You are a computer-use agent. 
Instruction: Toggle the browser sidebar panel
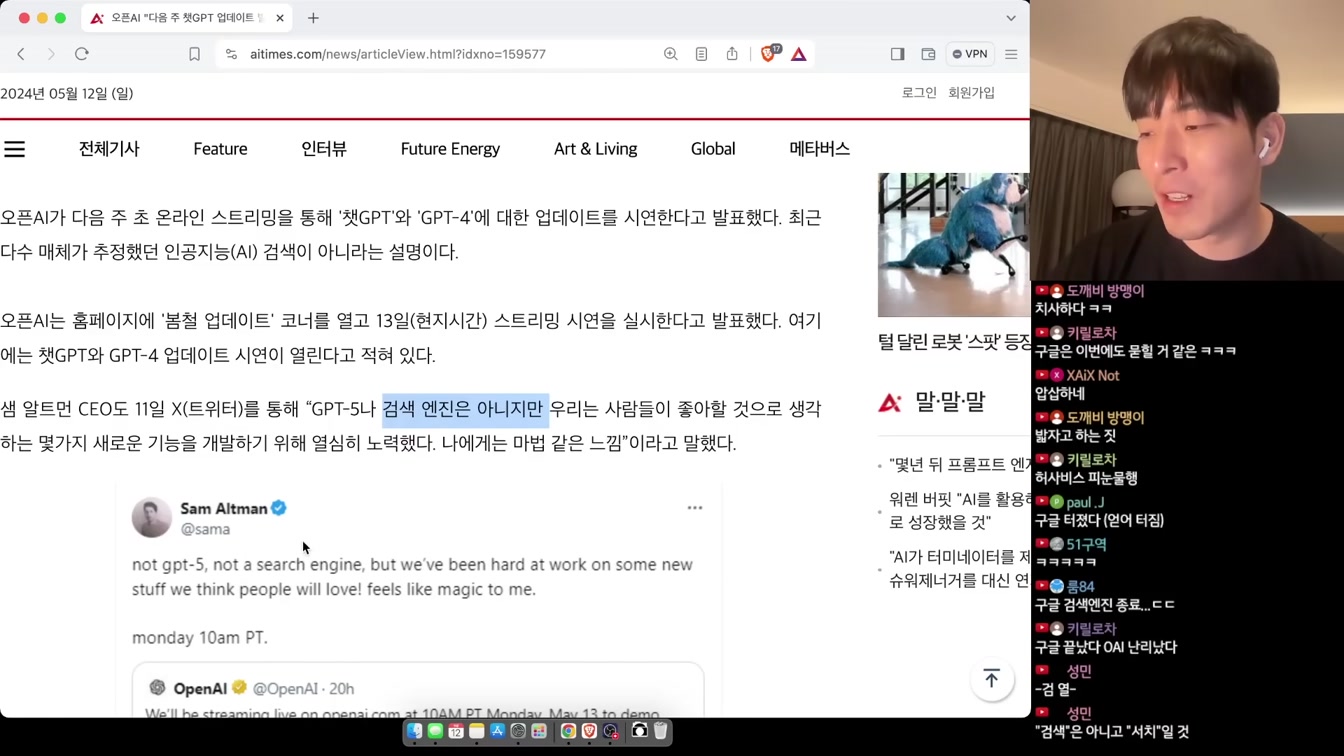[x=897, y=54]
